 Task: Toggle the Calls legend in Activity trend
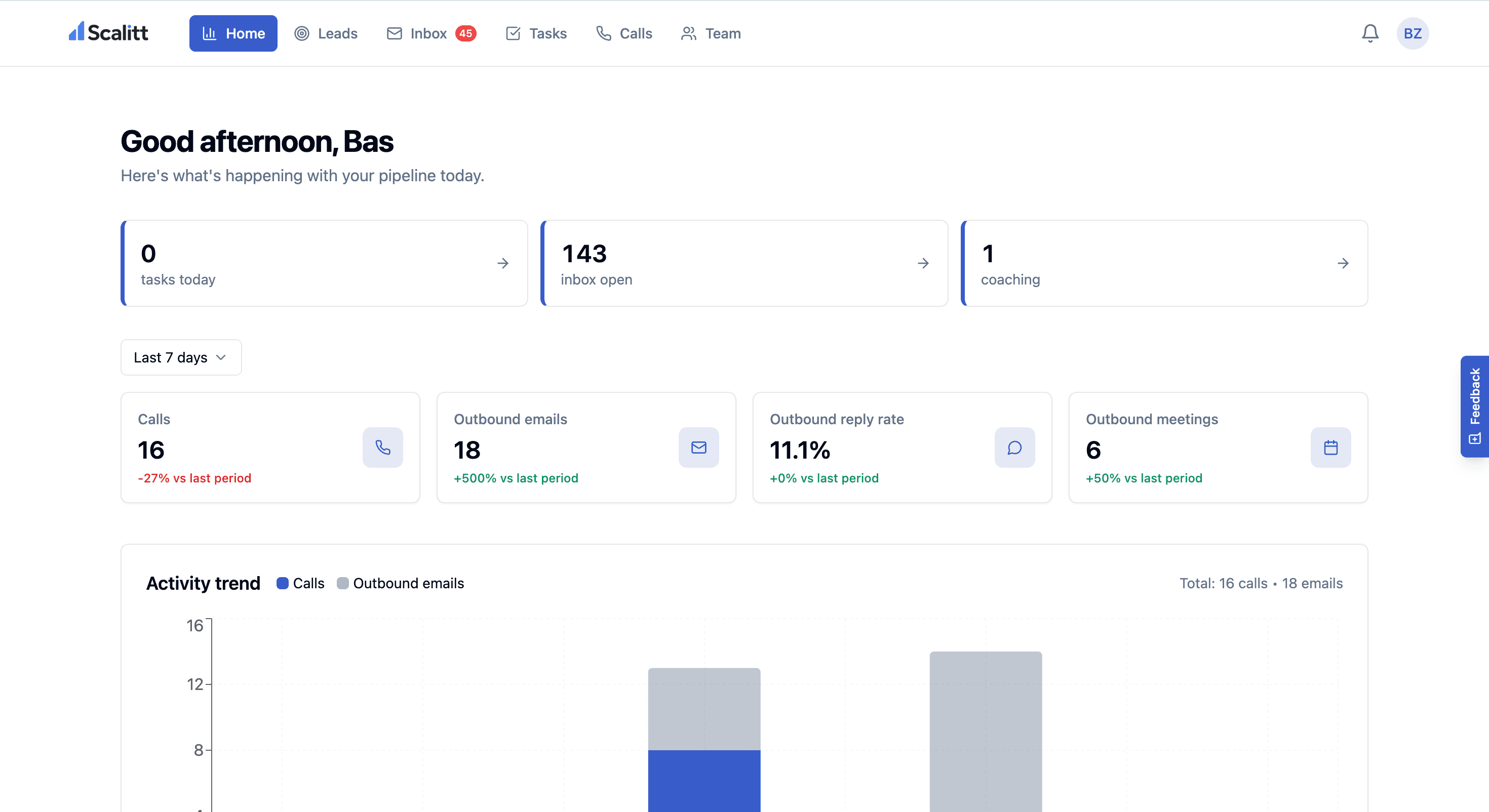point(300,583)
